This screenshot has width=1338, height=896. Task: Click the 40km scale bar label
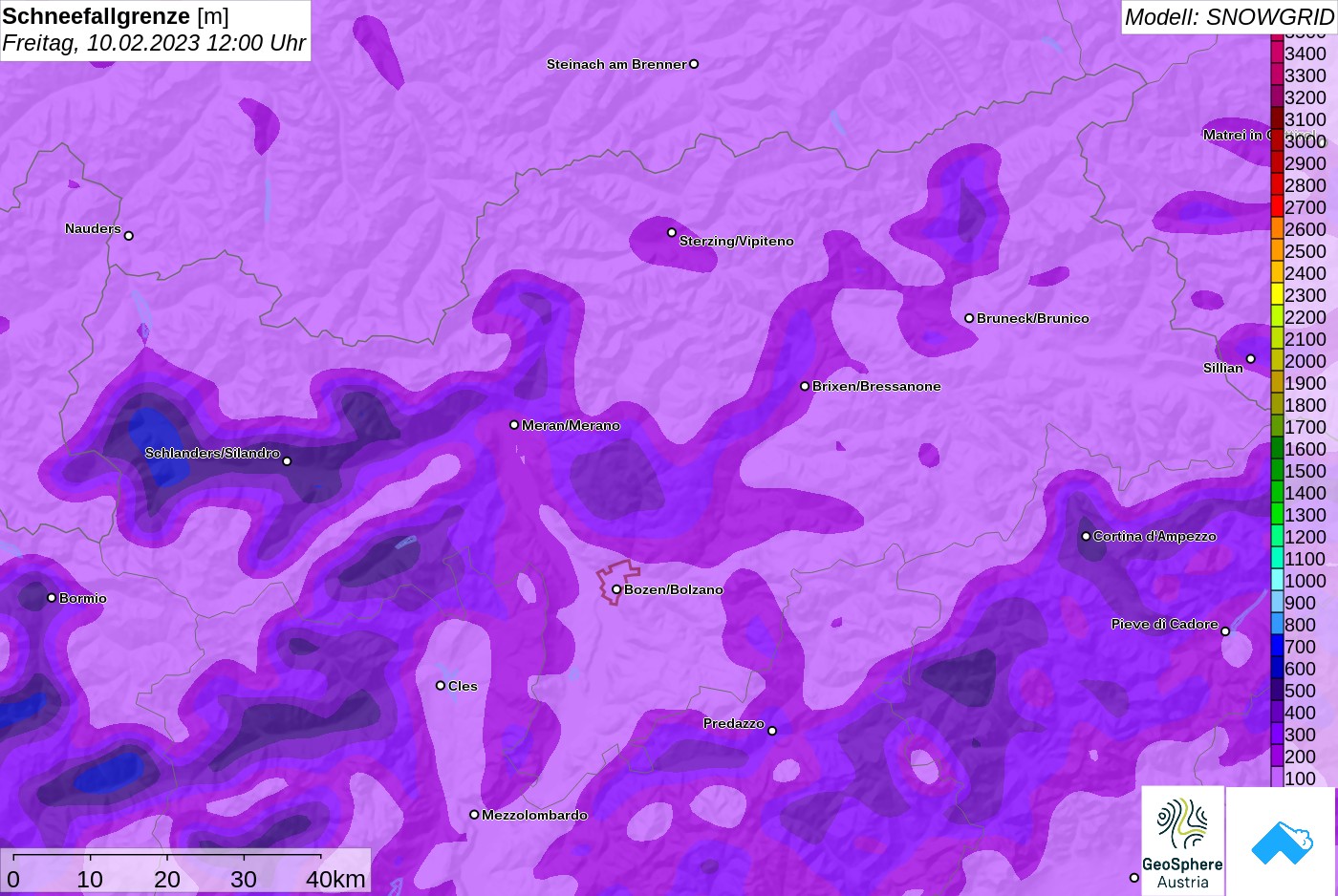point(335,879)
